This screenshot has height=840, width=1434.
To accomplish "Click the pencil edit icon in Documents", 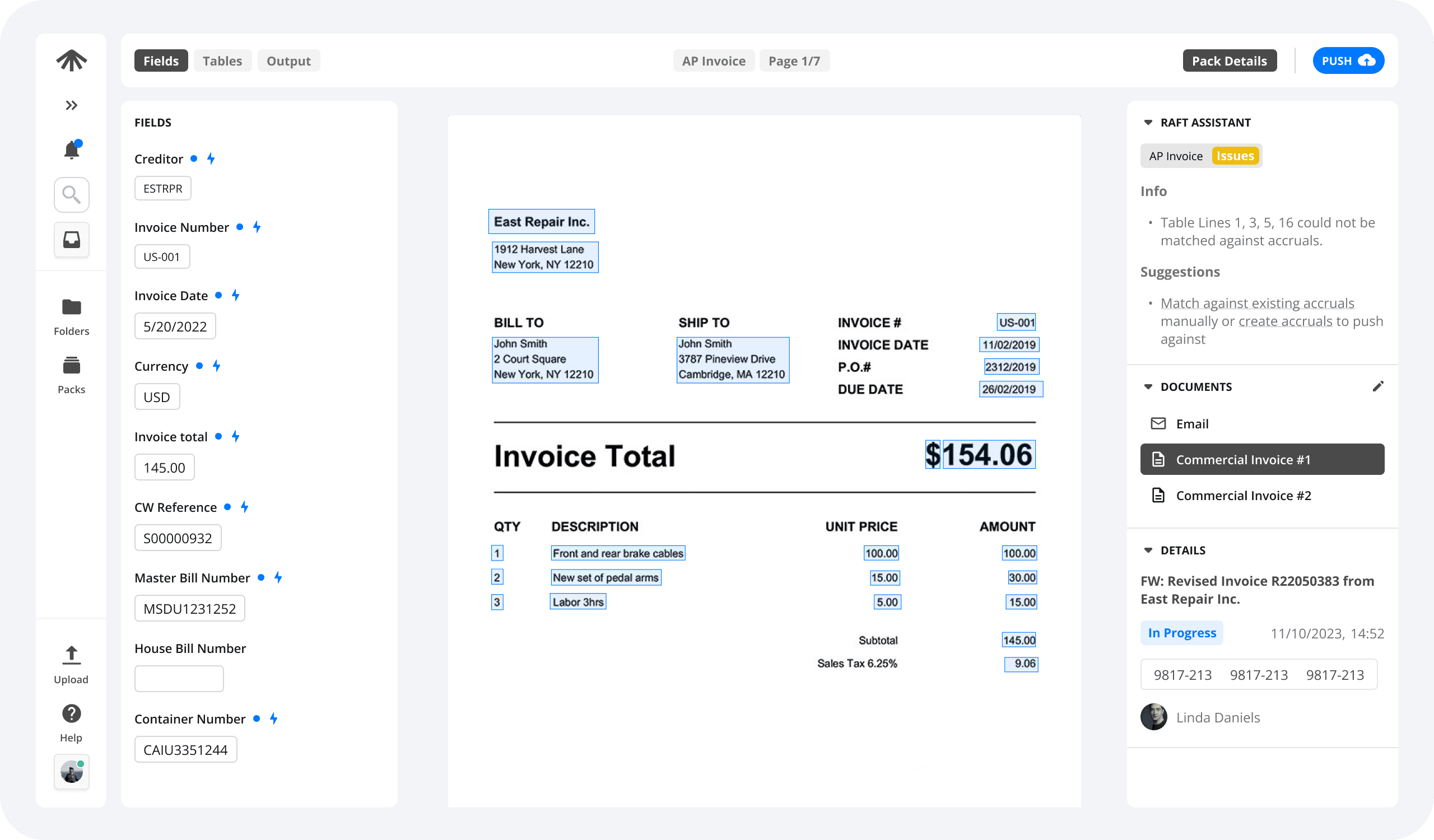I will [x=1377, y=387].
